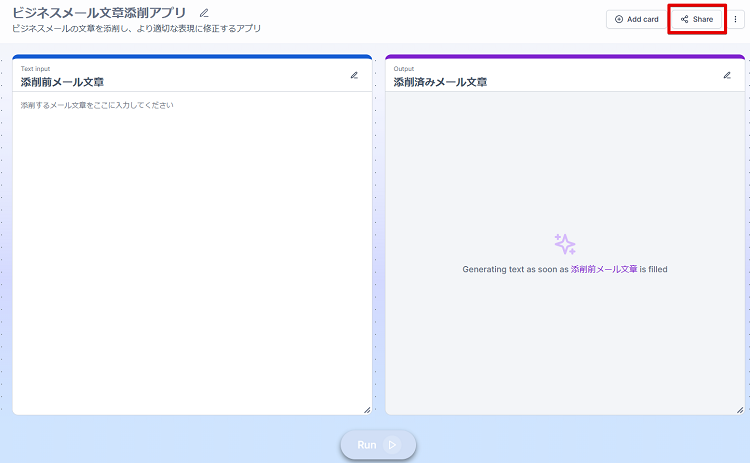This screenshot has width=750, height=463.
Task: Click the app description subtitle text
Action: coord(136,29)
